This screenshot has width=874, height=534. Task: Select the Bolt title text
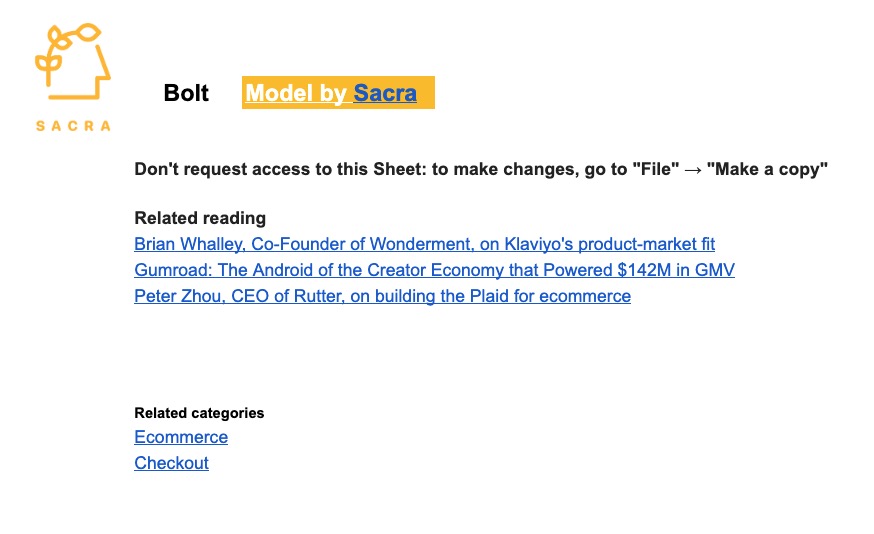[186, 93]
